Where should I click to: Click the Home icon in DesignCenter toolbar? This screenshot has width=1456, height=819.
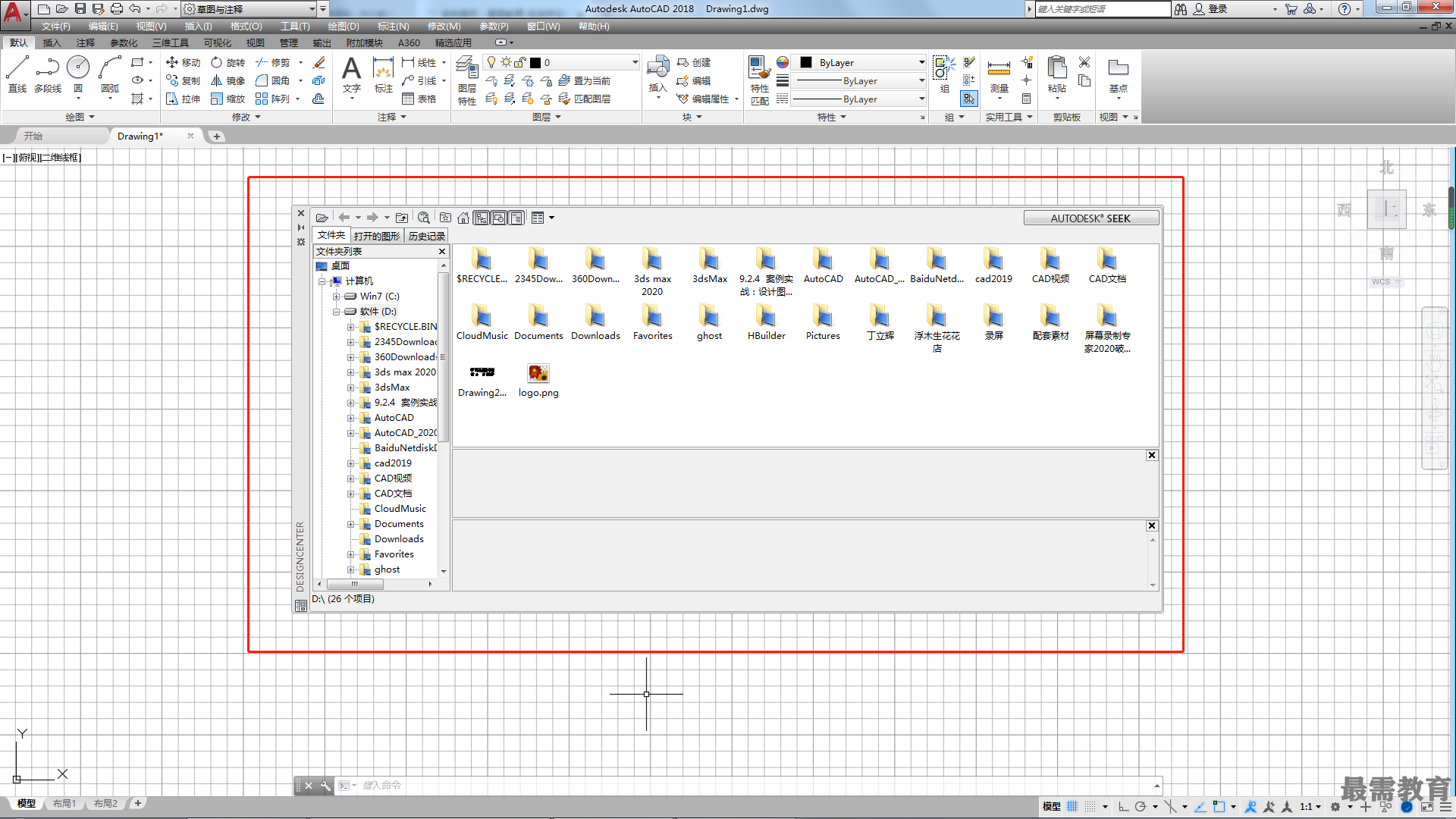pyautogui.click(x=463, y=218)
